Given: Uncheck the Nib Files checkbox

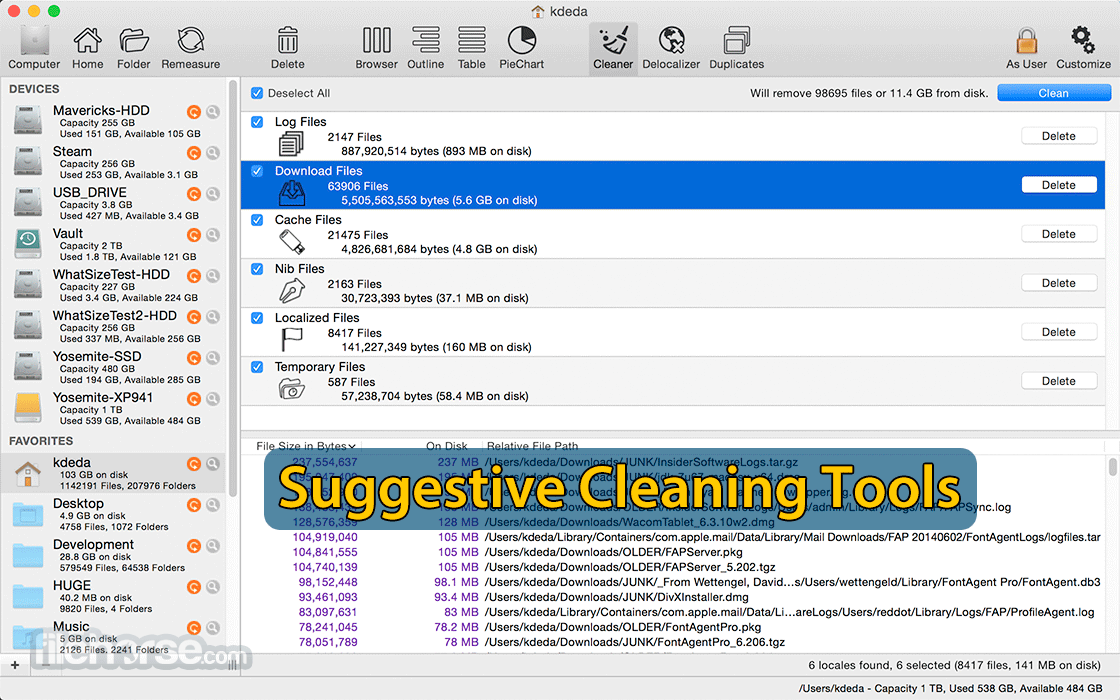Looking at the screenshot, I should 257,269.
